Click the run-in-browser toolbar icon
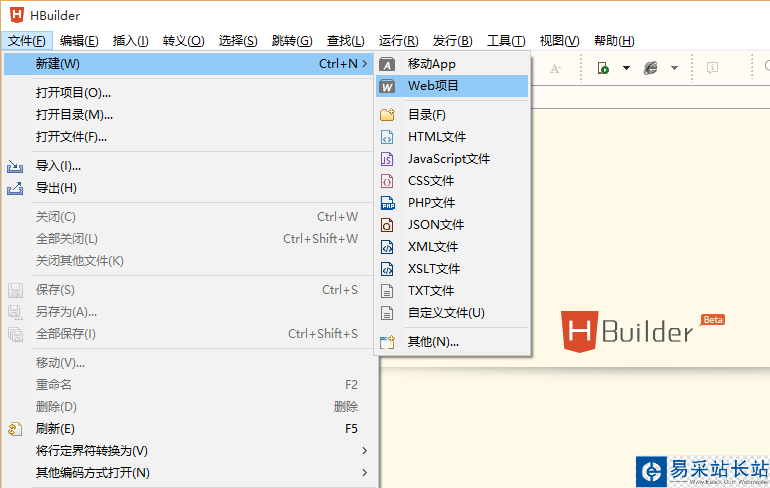770x488 pixels. [x=603, y=68]
